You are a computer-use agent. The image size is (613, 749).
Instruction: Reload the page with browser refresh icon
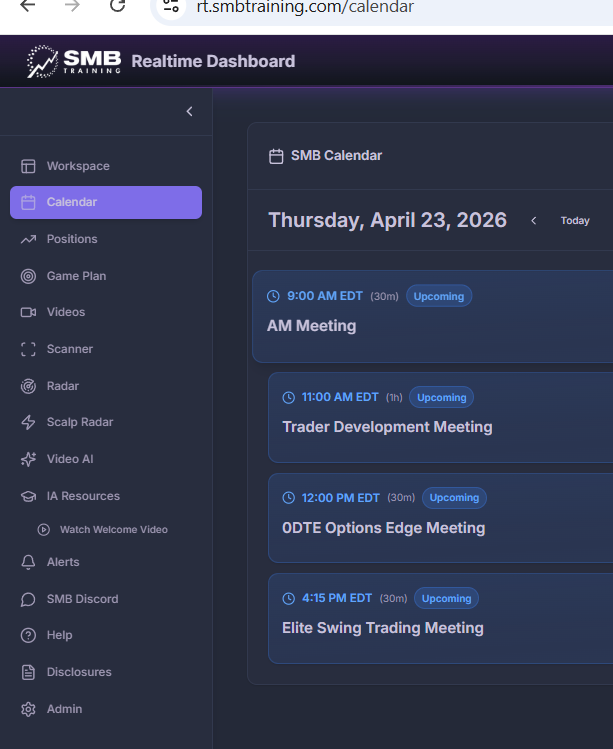coord(118,6)
